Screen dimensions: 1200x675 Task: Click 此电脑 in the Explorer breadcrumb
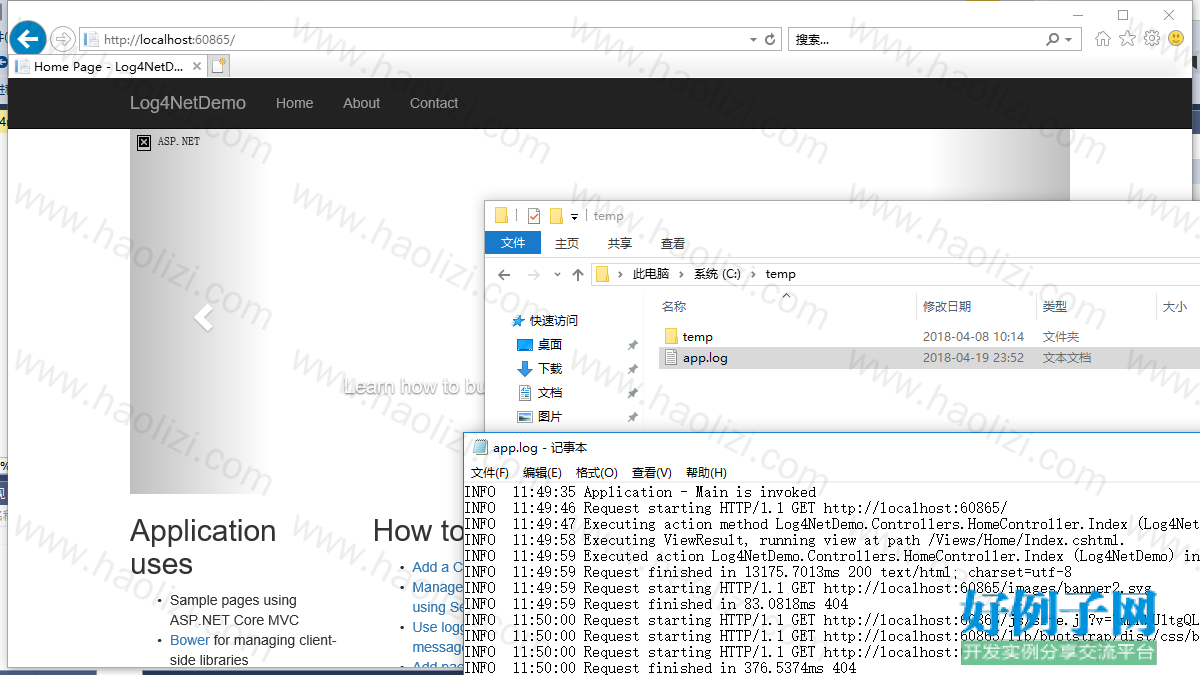(652, 274)
